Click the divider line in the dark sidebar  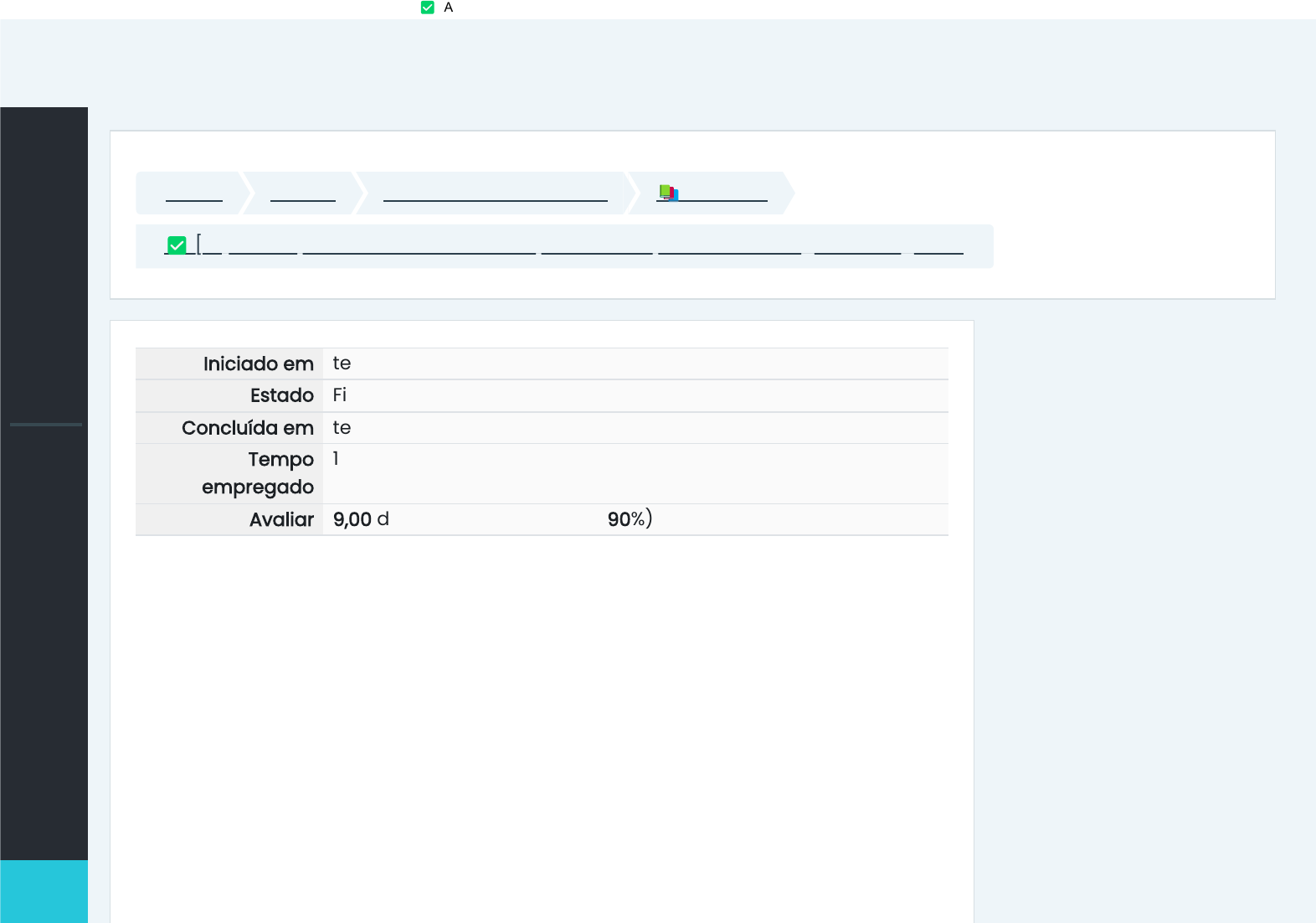coord(46,425)
